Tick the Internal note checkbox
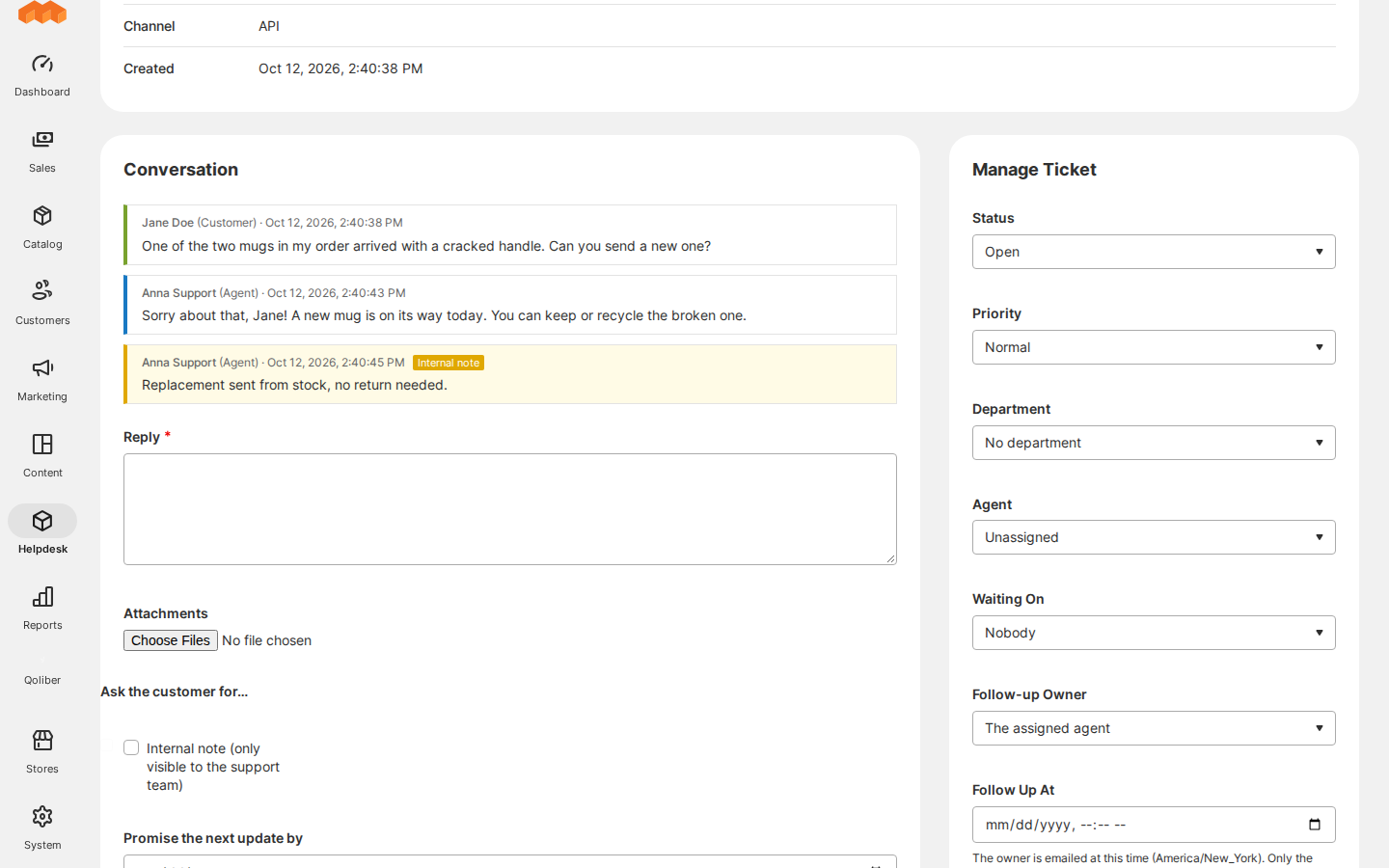 [x=131, y=747]
